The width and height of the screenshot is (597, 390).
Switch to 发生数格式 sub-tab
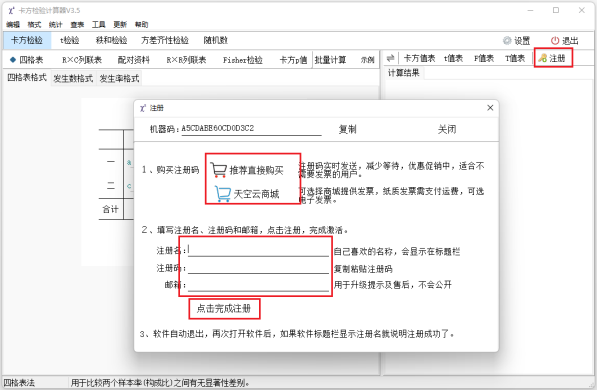pyautogui.click(x=73, y=78)
